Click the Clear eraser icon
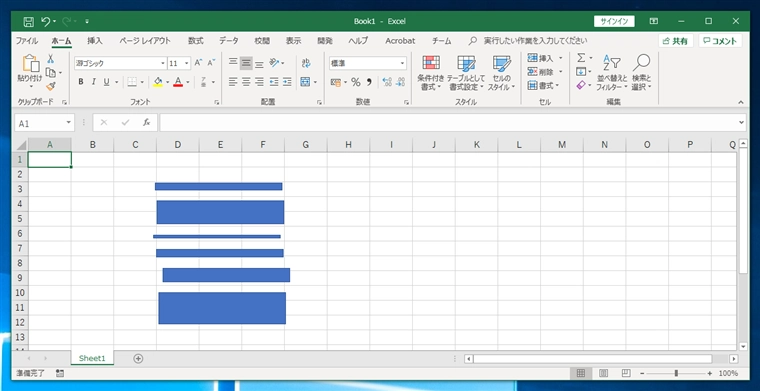Image resolution: width=760 pixels, height=391 pixels. tap(582, 85)
